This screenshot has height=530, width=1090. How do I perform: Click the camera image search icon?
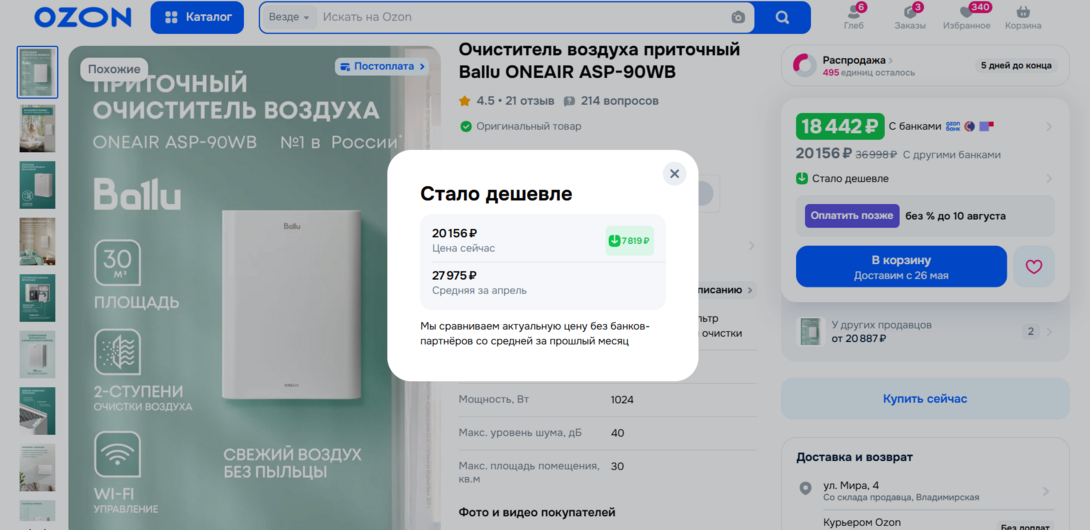point(738,17)
